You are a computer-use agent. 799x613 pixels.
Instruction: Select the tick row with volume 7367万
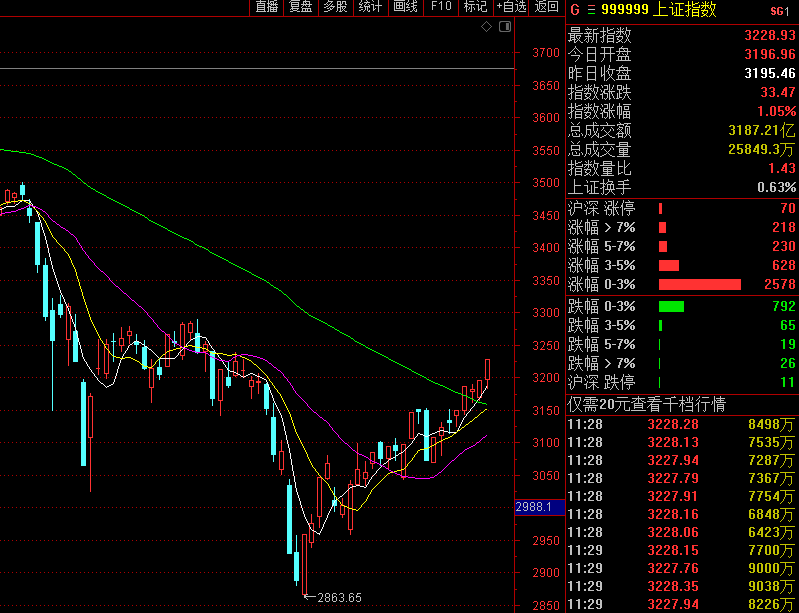pos(682,478)
